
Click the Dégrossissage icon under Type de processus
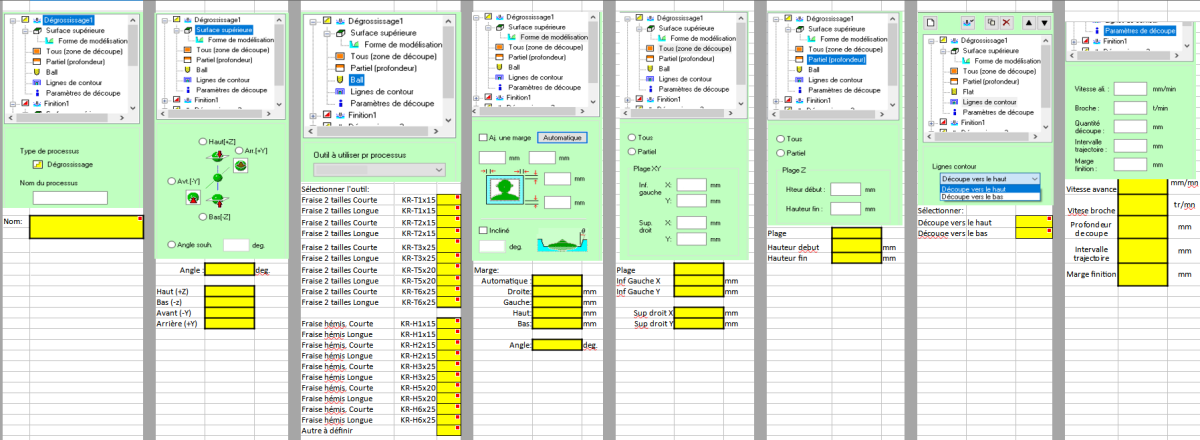(37, 163)
